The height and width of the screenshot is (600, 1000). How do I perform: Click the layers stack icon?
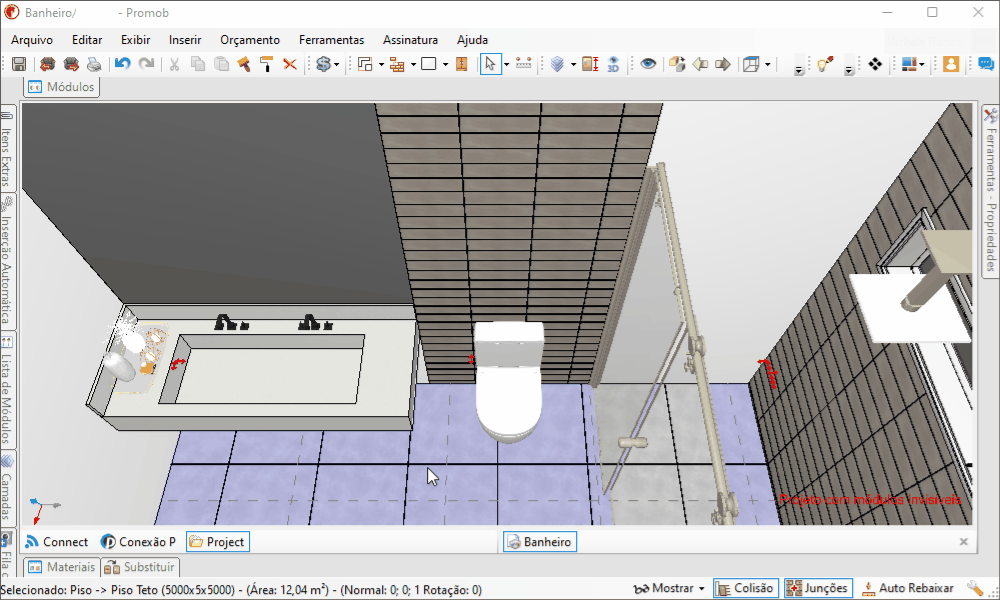pyautogui.click(x=557, y=64)
